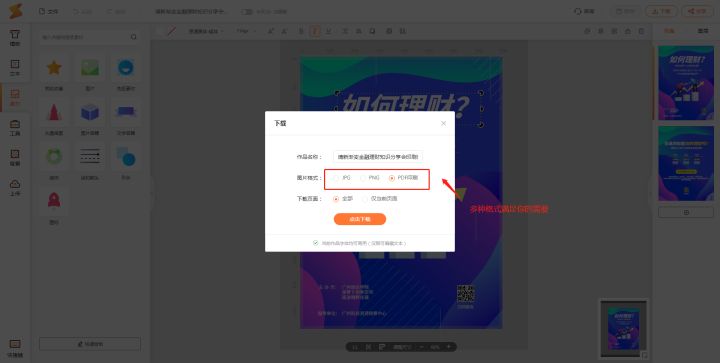Select the PNG format radio button

(363, 178)
